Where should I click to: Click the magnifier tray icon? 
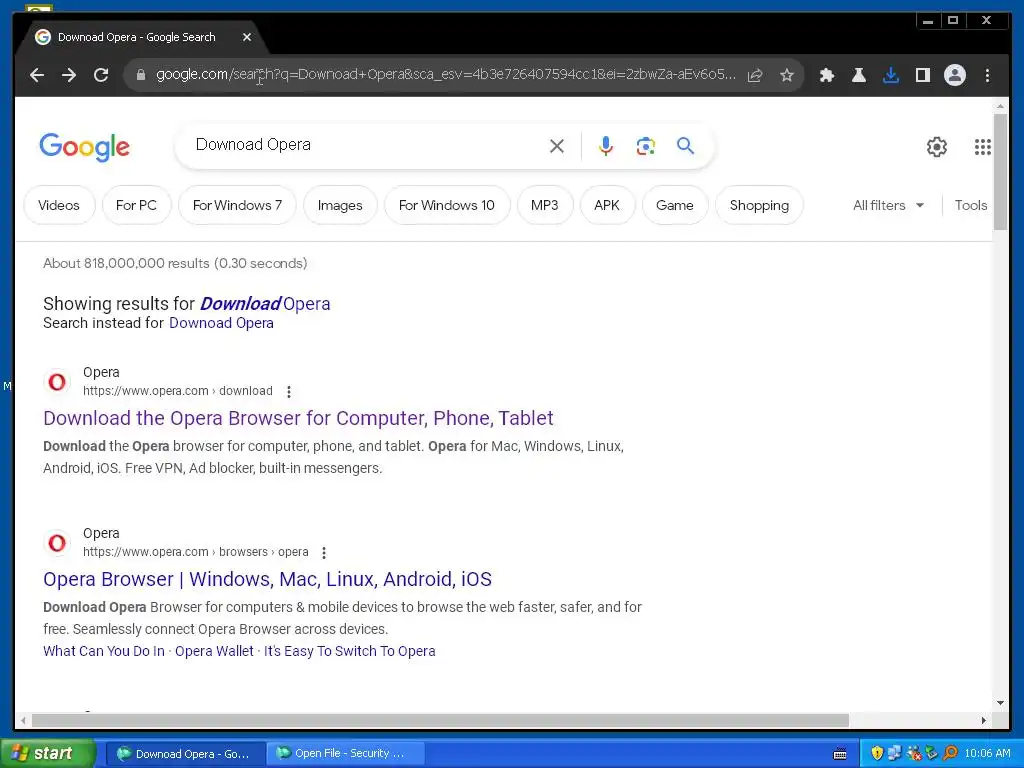click(x=951, y=754)
